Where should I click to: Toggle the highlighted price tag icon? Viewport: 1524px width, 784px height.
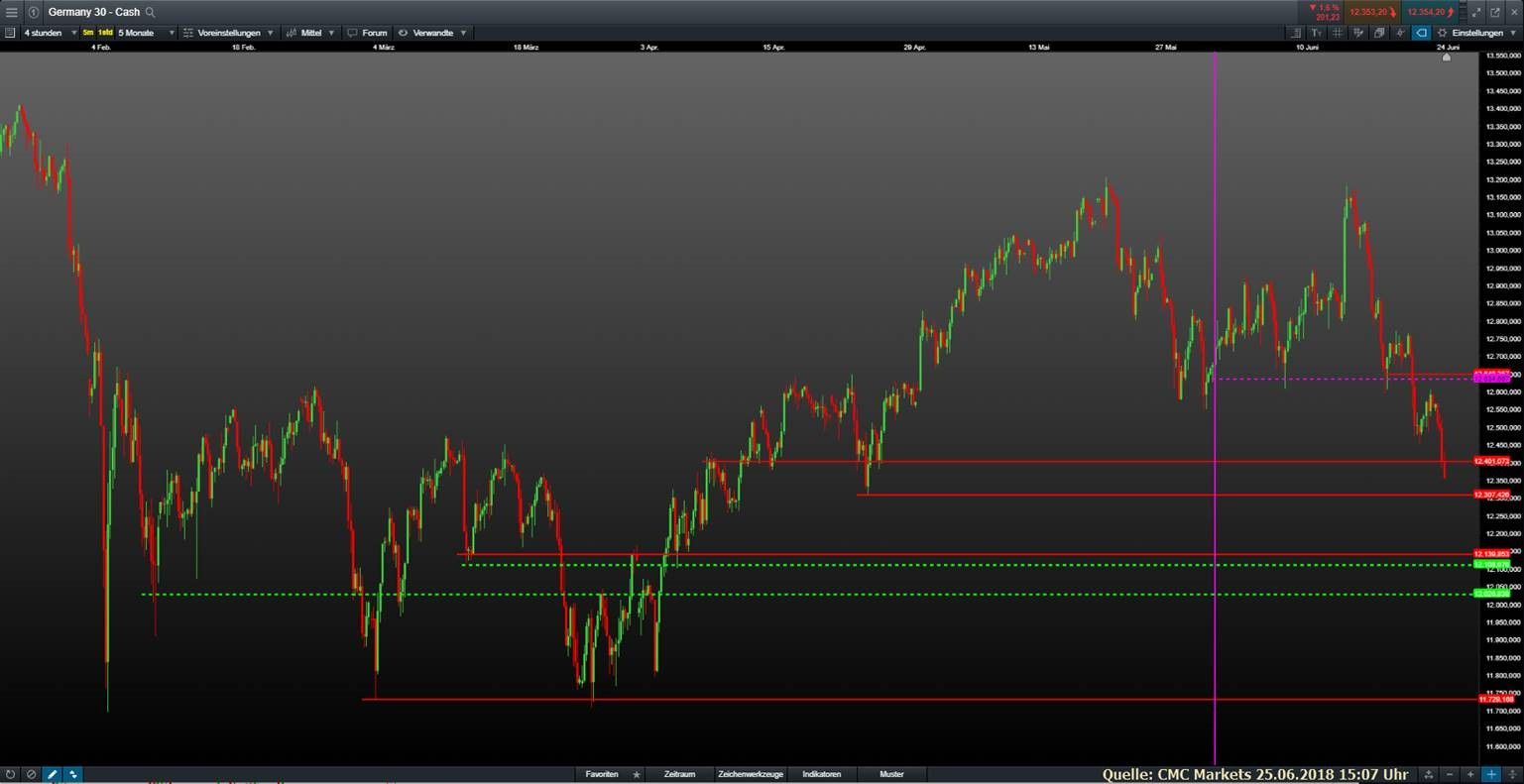pyautogui.click(x=1421, y=33)
